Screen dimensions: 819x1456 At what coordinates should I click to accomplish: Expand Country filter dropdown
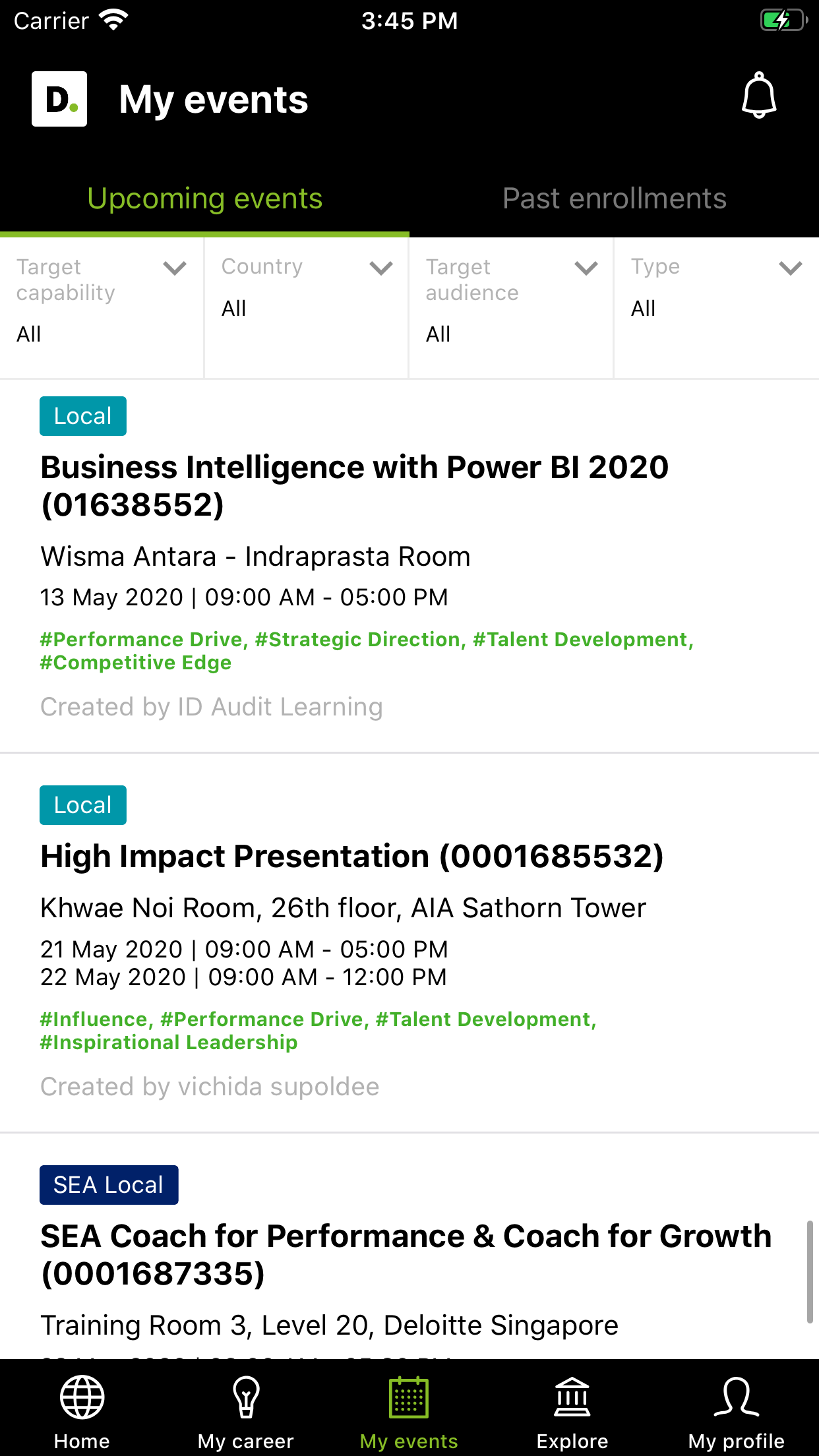(x=307, y=308)
